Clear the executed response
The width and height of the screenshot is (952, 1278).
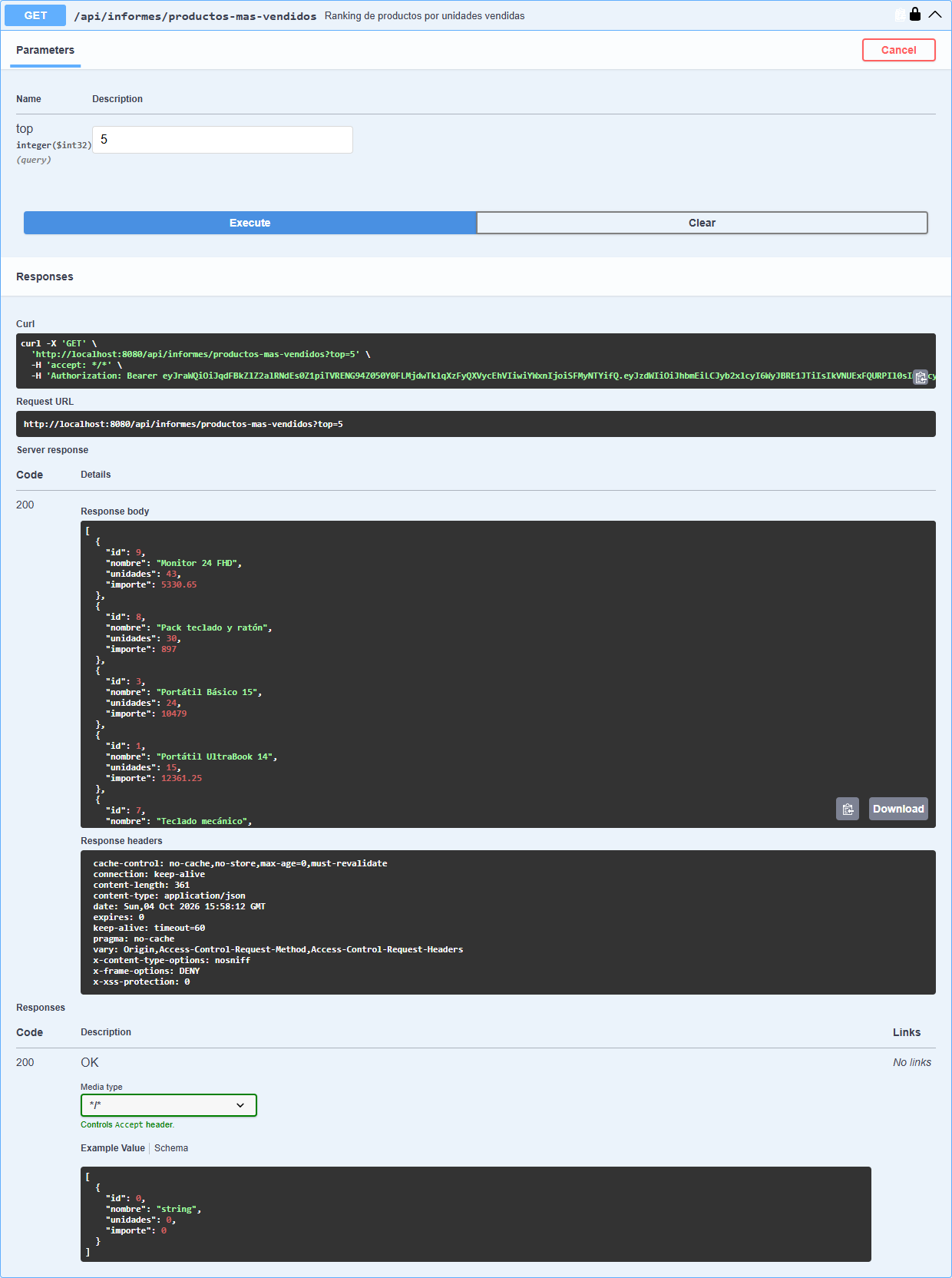coord(702,223)
